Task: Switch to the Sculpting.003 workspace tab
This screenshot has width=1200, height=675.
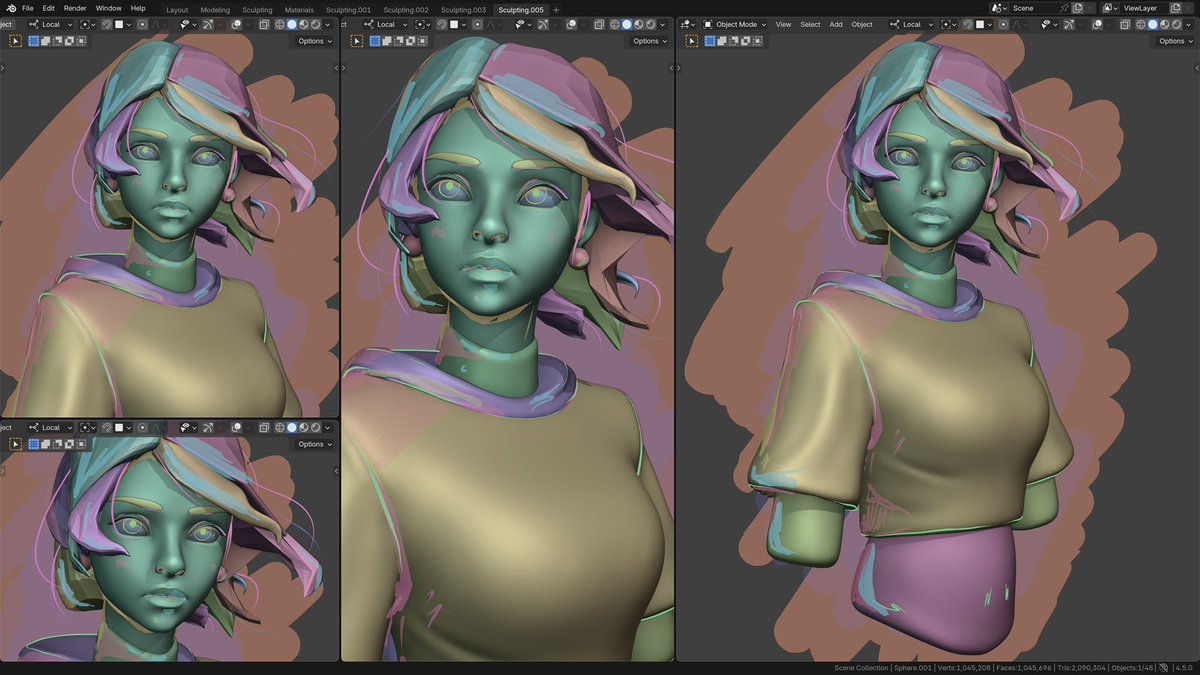Action: (x=463, y=10)
